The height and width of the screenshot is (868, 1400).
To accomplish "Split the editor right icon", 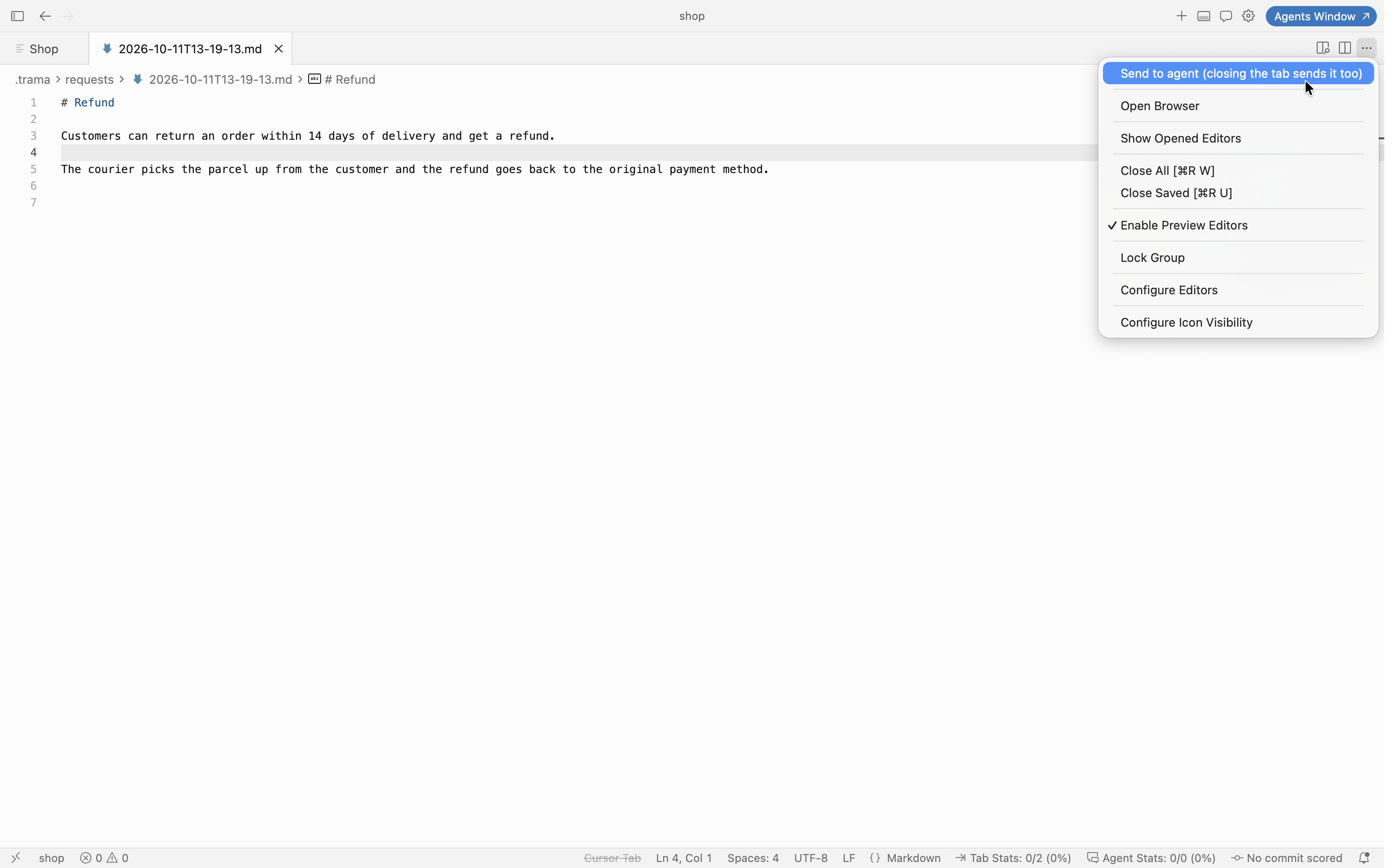I will pos(1344,48).
